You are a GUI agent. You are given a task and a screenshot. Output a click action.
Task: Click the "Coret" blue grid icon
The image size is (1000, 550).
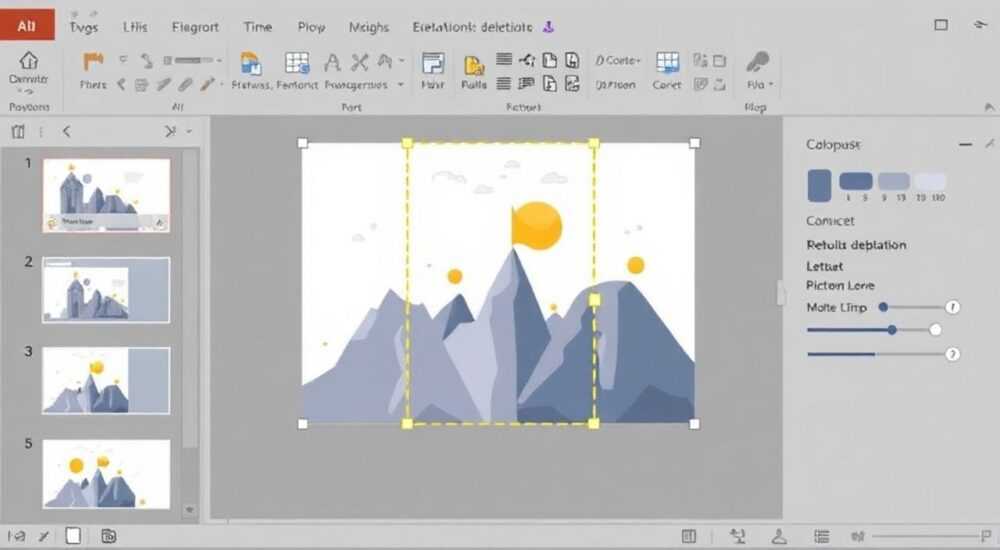coord(667,63)
